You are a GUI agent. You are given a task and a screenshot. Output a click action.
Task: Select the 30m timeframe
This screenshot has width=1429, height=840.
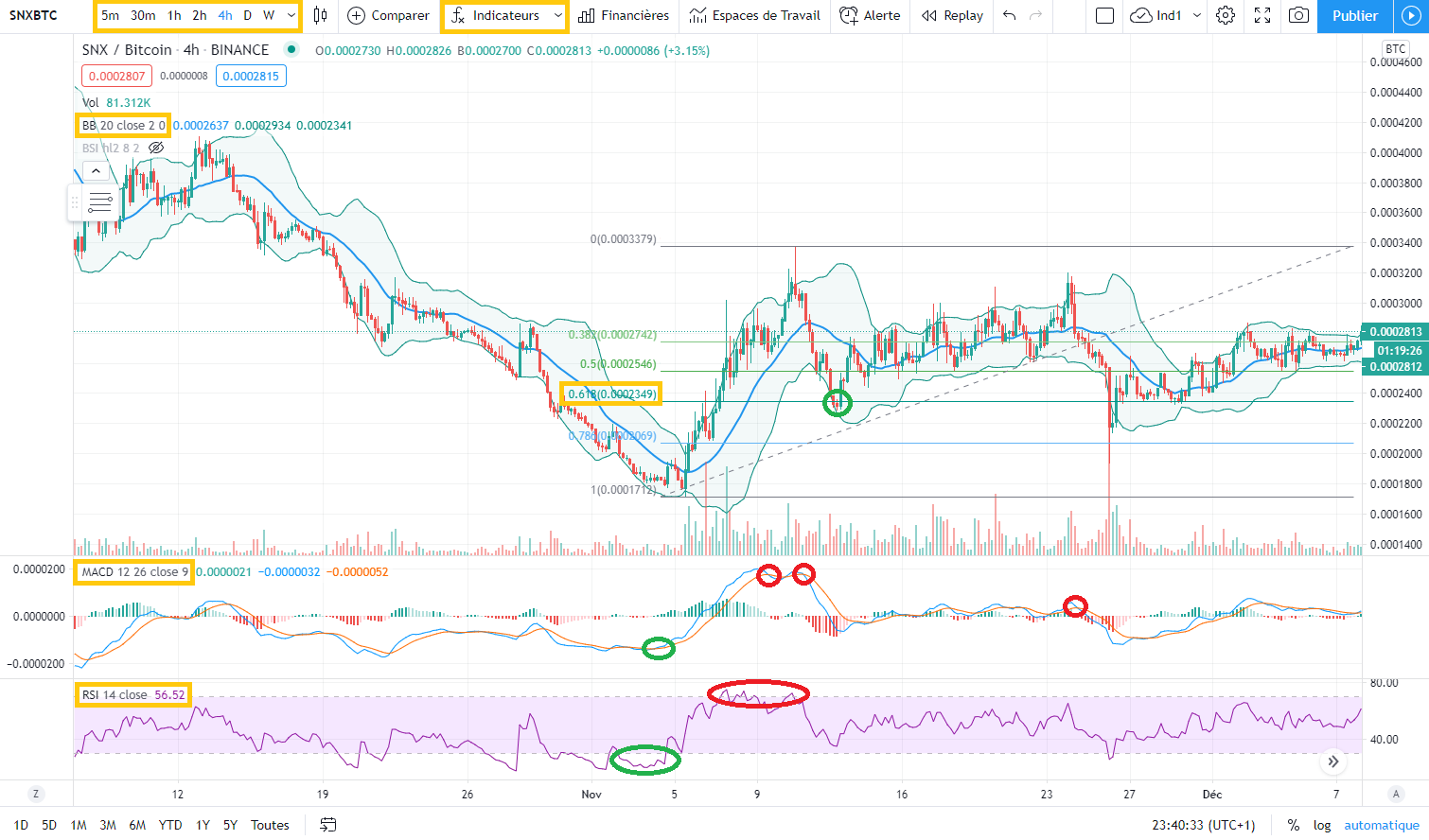pyautogui.click(x=143, y=15)
